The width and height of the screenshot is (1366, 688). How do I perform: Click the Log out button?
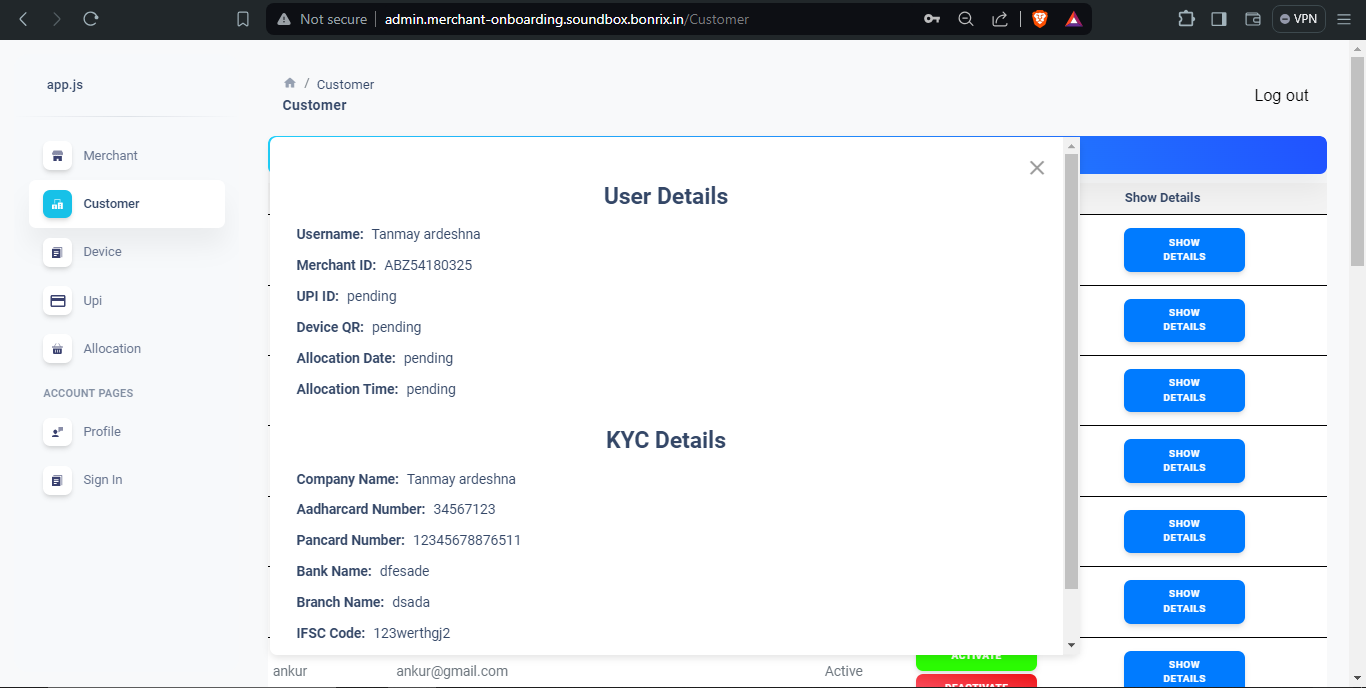coord(1281,95)
